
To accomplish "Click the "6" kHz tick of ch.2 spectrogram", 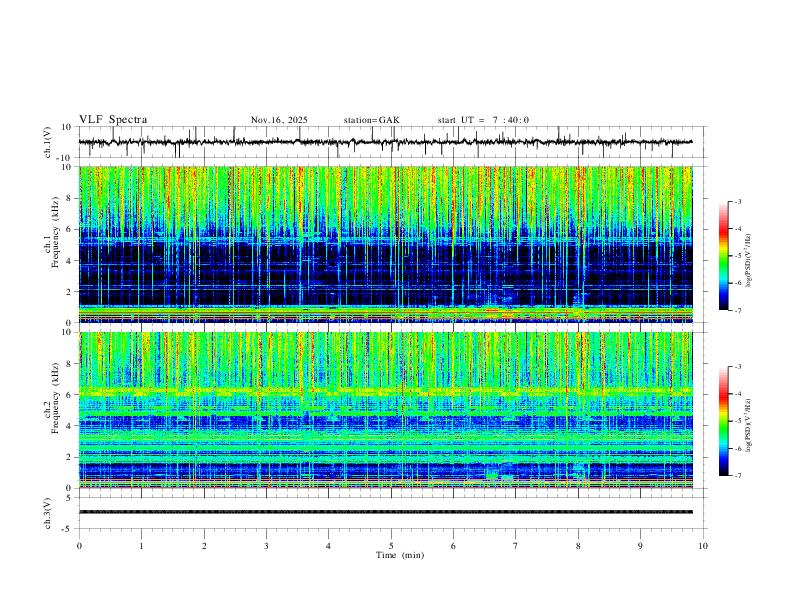I will click(70, 395).
